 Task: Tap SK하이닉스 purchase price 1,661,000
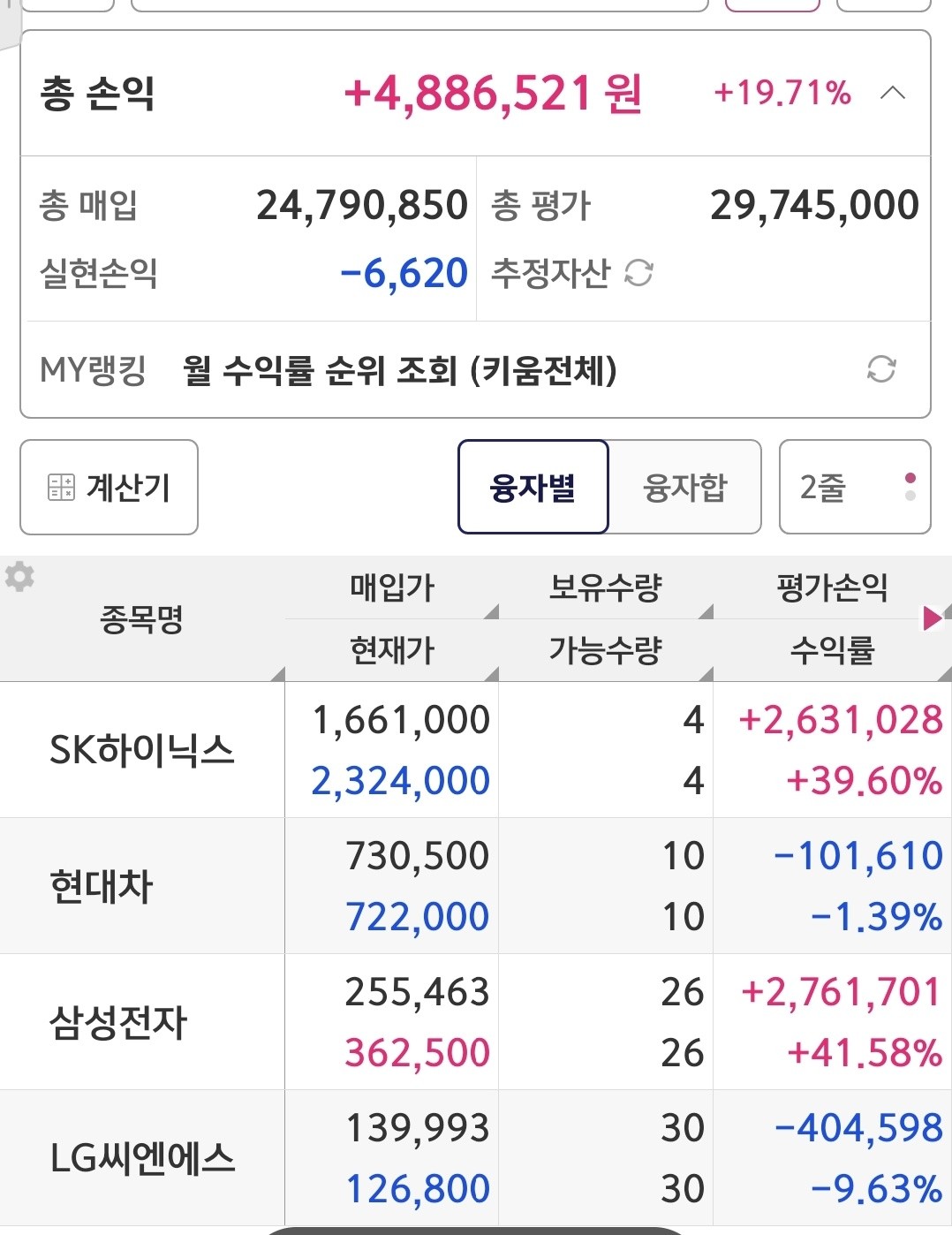point(401,720)
